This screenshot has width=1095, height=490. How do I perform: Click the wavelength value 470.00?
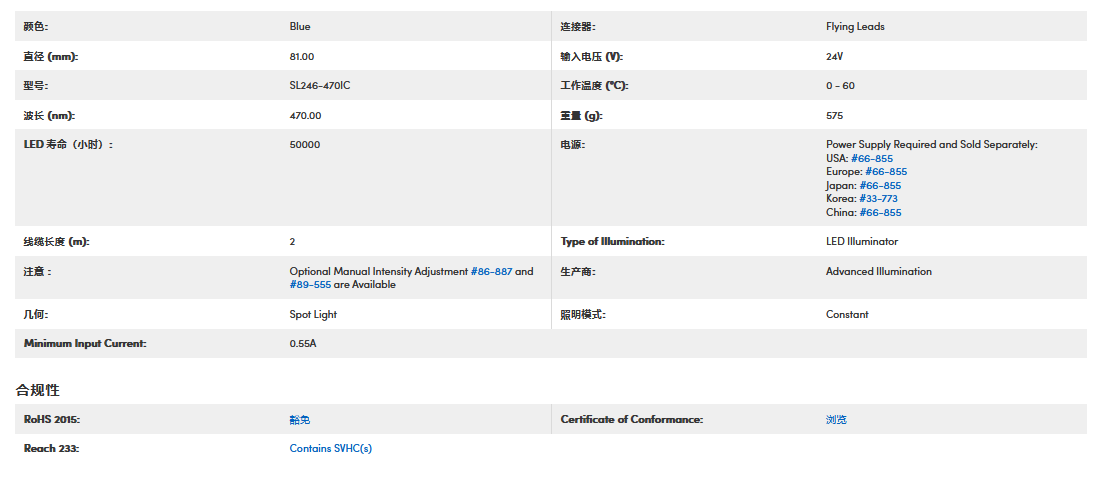click(x=305, y=116)
